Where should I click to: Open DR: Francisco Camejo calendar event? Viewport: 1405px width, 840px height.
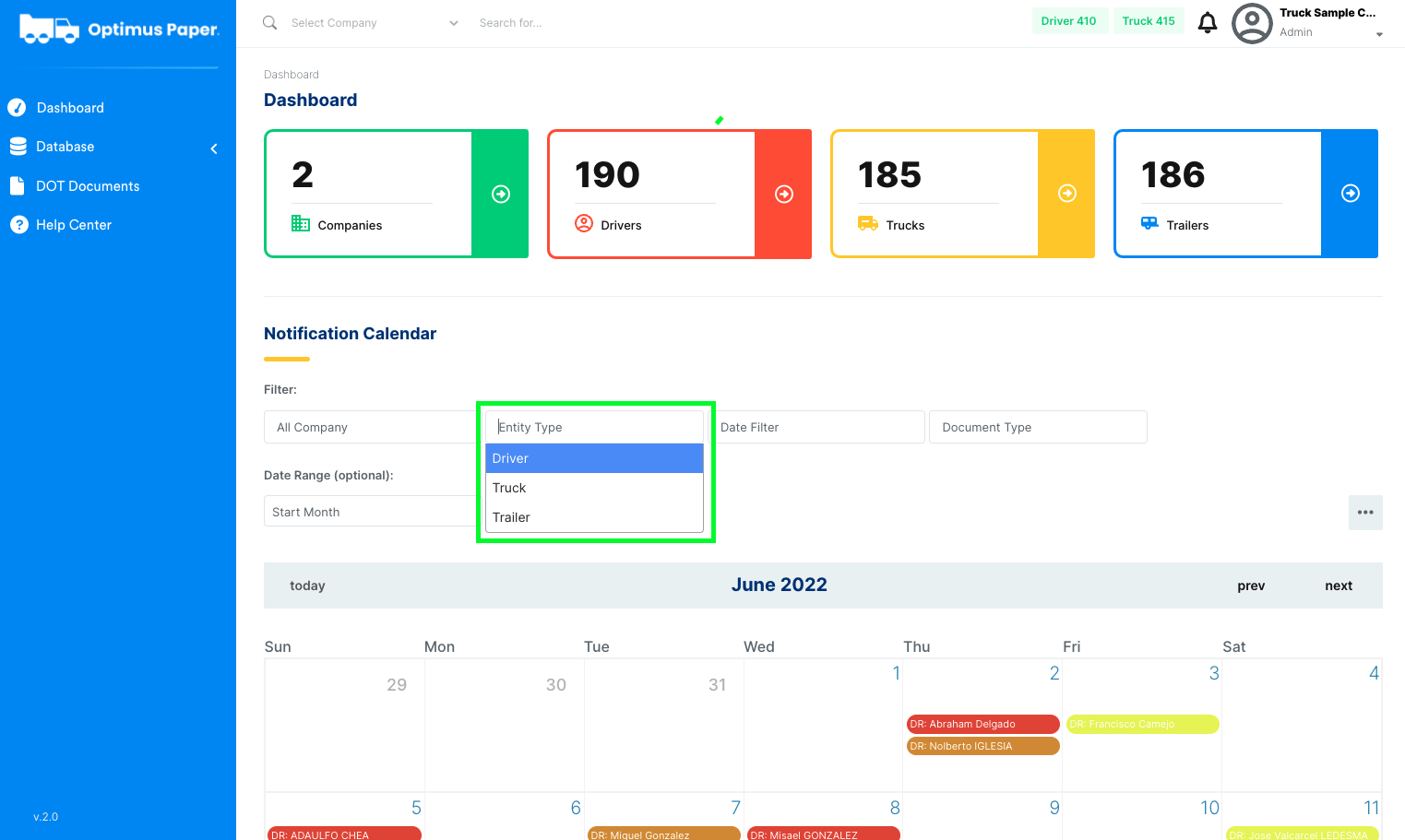coord(1143,724)
